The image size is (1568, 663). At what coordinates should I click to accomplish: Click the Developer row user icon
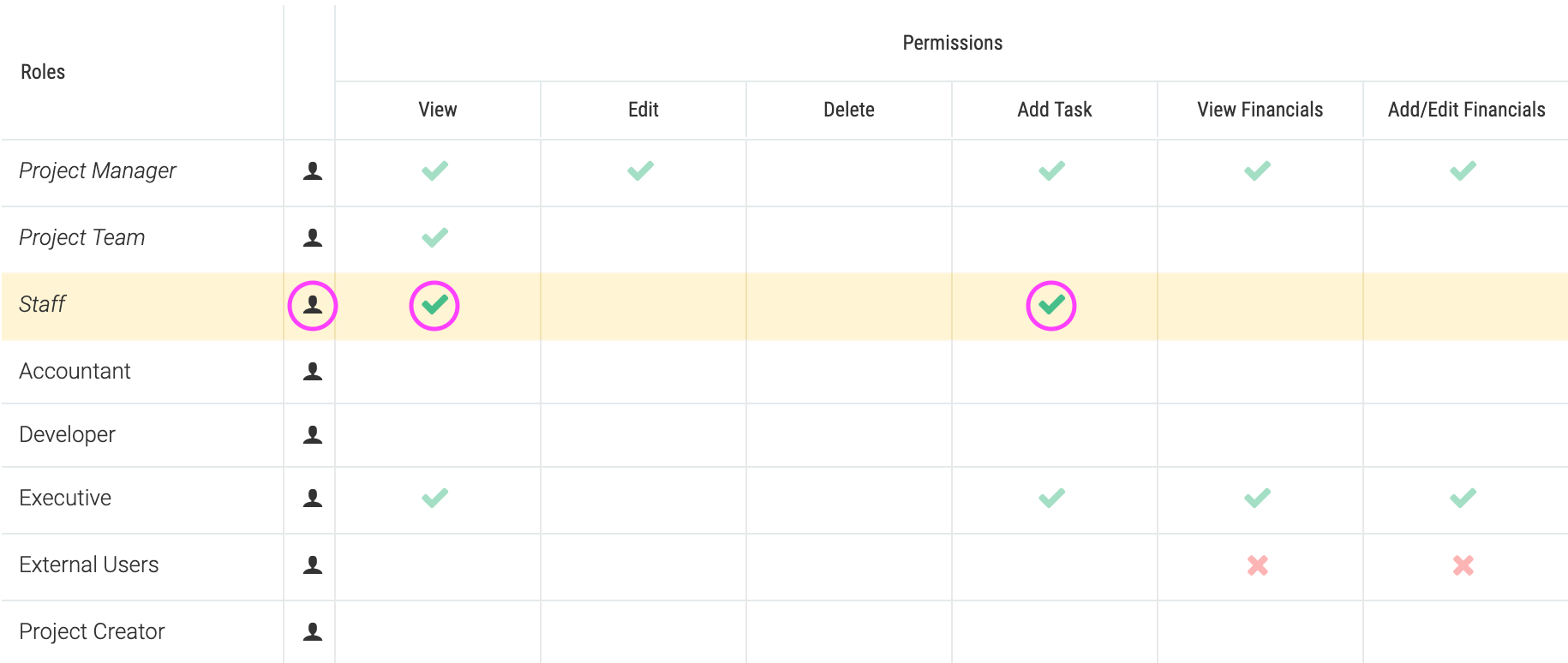[x=313, y=435]
